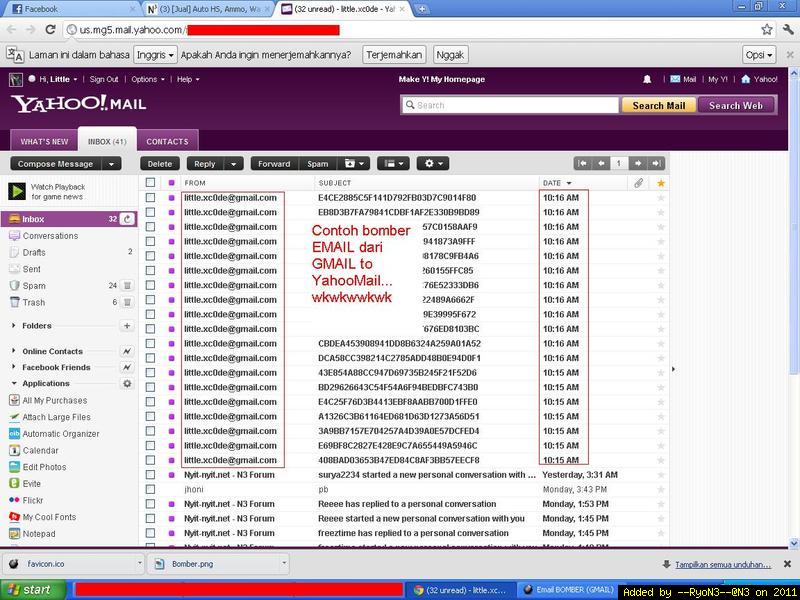
Task: Open Spam folder in sidebar
Action: [x=34, y=286]
